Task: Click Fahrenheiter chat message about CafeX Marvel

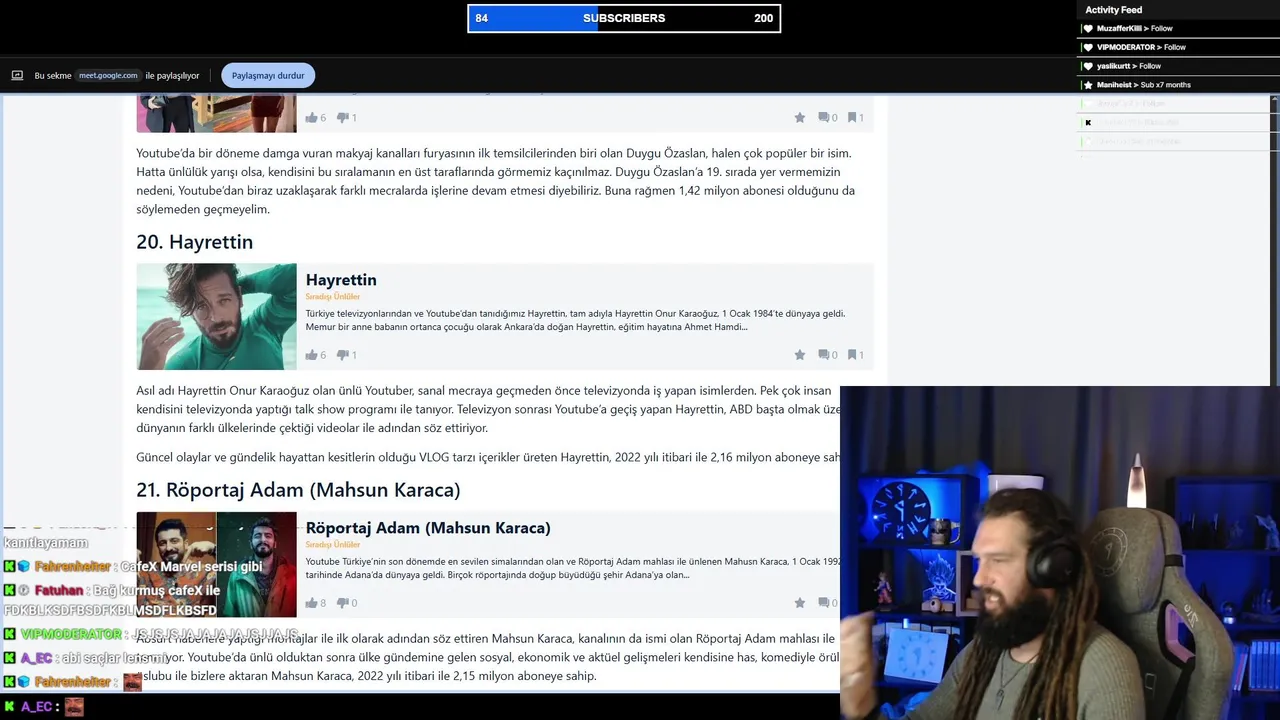Action: click(x=133, y=566)
